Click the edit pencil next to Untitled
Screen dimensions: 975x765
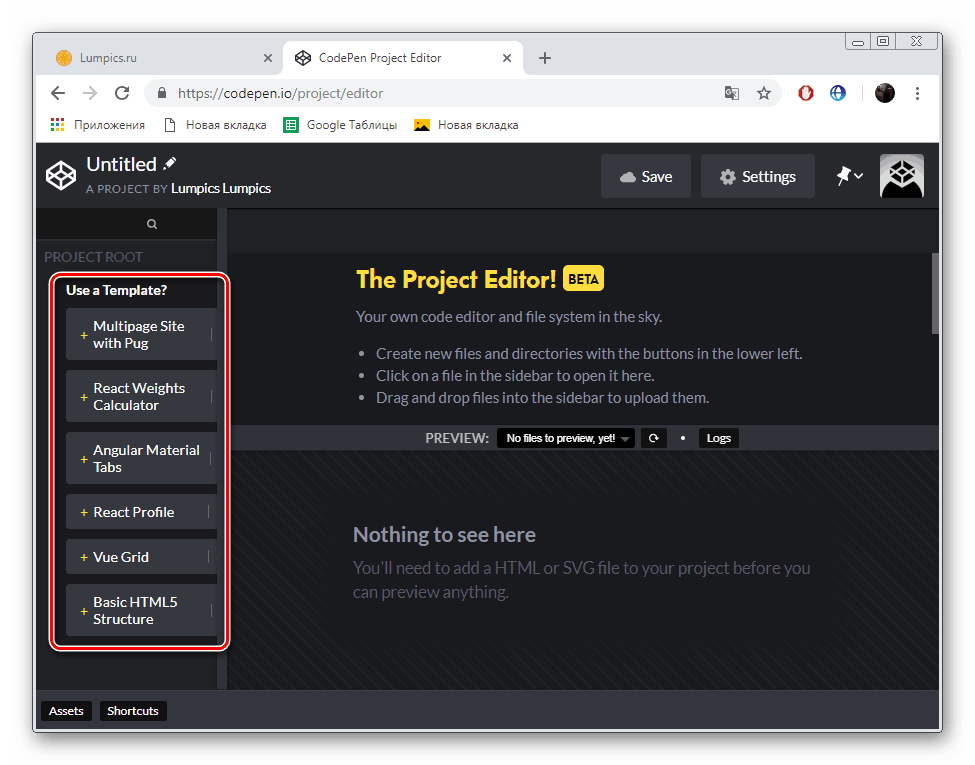click(169, 163)
